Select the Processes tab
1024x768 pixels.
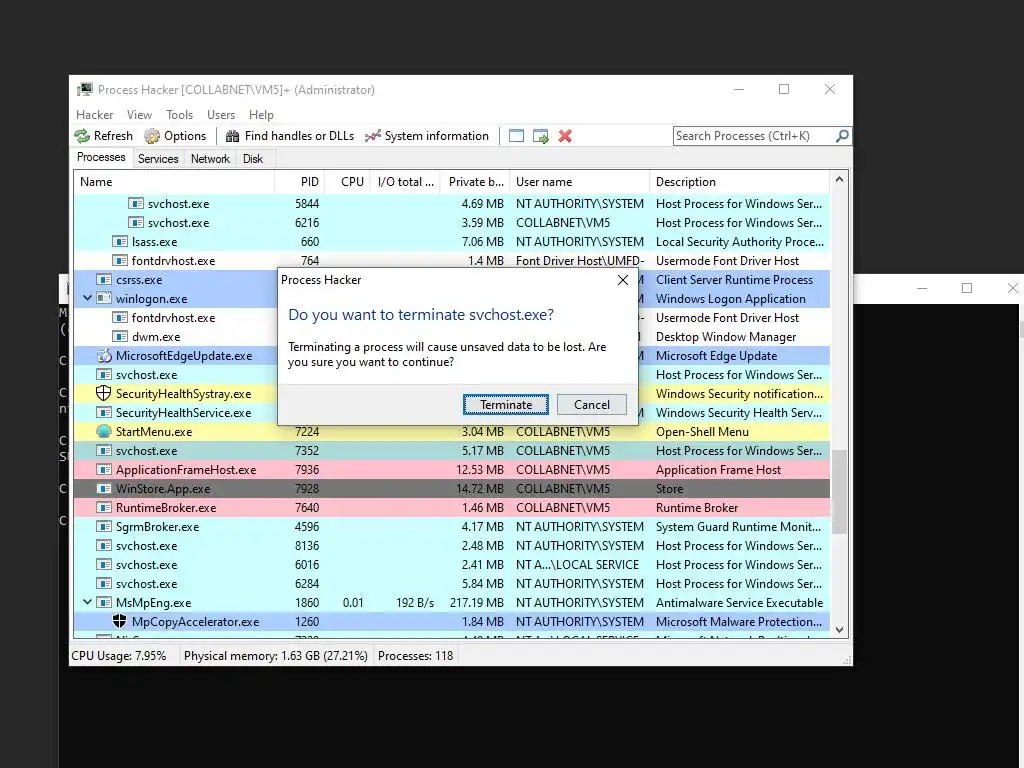click(x=101, y=157)
